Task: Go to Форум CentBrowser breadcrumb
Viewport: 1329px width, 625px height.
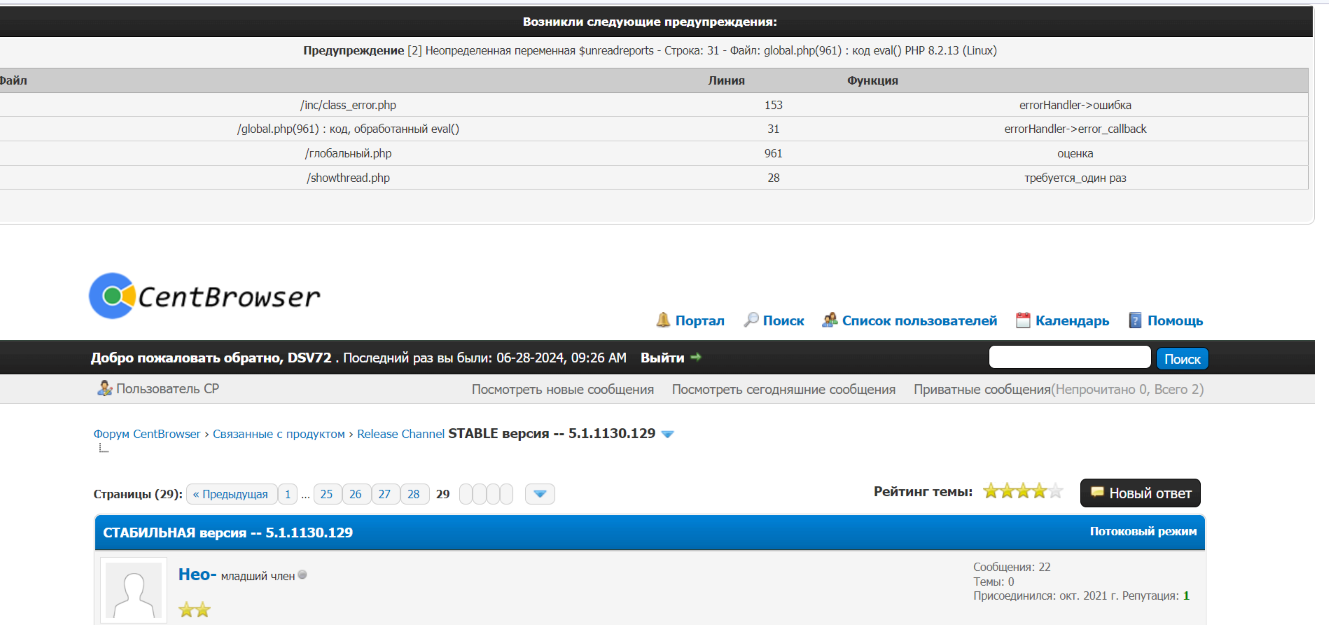Action: click(148, 434)
